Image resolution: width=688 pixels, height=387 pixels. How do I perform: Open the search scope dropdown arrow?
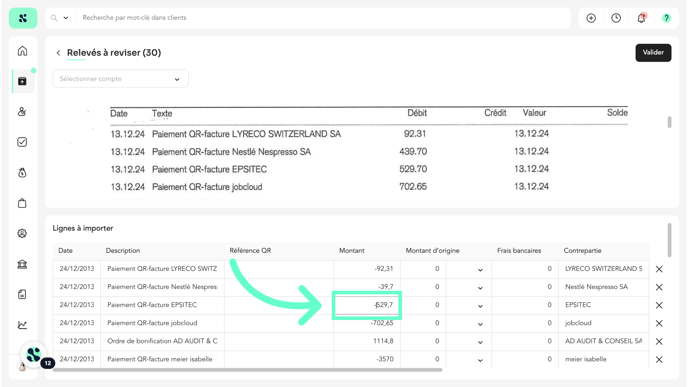(66, 18)
